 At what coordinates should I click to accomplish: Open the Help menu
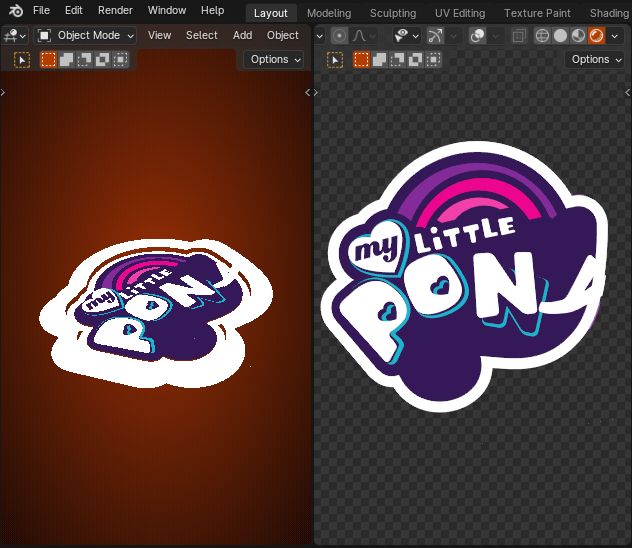coord(212,10)
